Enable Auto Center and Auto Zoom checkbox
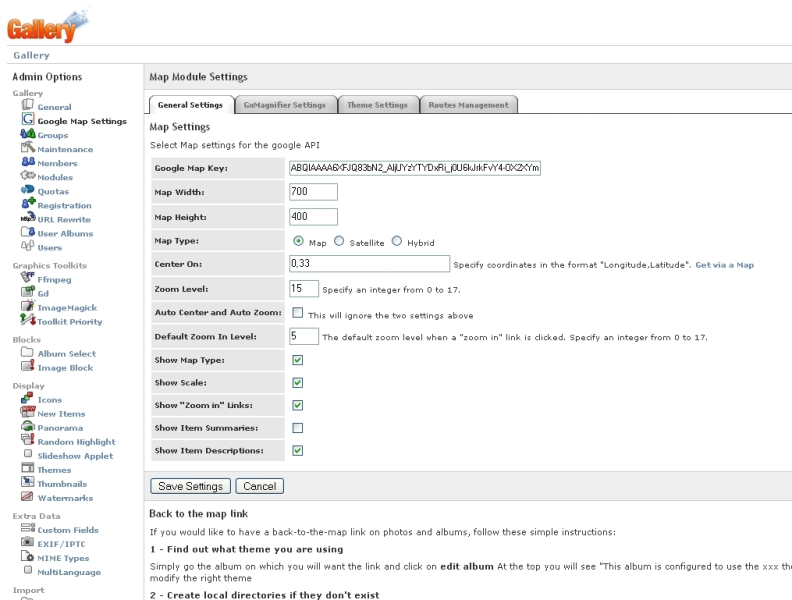The height and width of the screenshot is (600, 792). tap(298, 313)
